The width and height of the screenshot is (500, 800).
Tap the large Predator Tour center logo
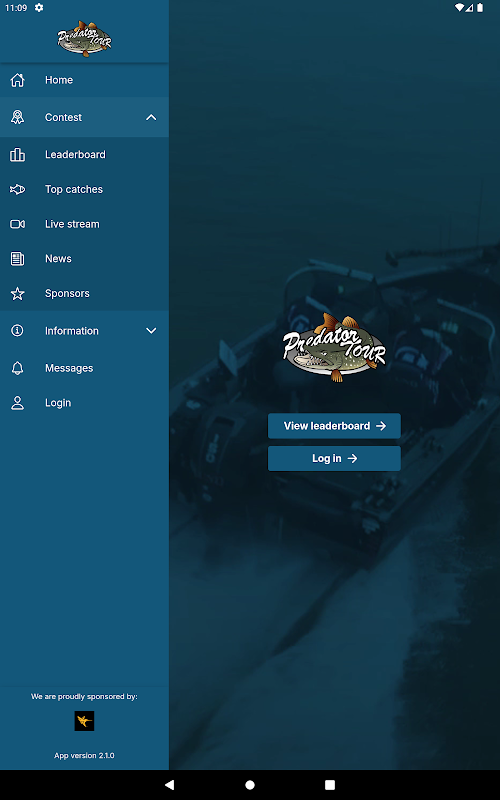tap(334, 347)
